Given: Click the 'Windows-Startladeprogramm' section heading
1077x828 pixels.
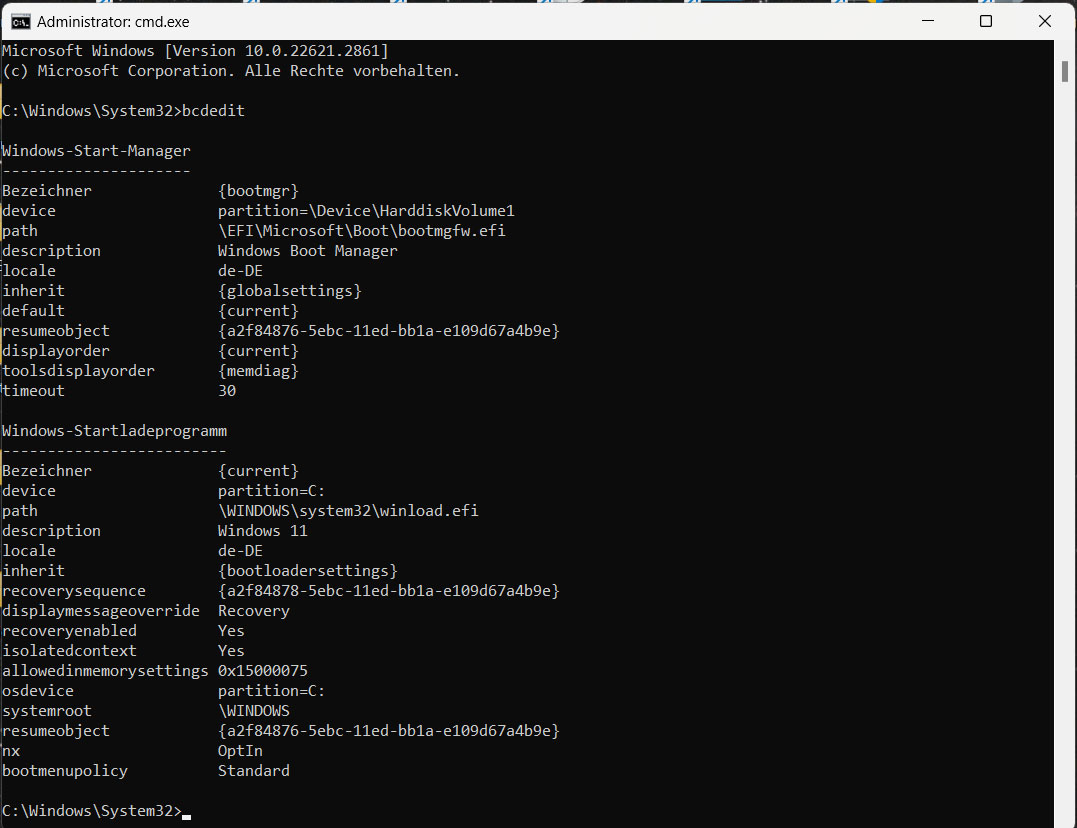Looking at the screenshot, I should point(114,431).
